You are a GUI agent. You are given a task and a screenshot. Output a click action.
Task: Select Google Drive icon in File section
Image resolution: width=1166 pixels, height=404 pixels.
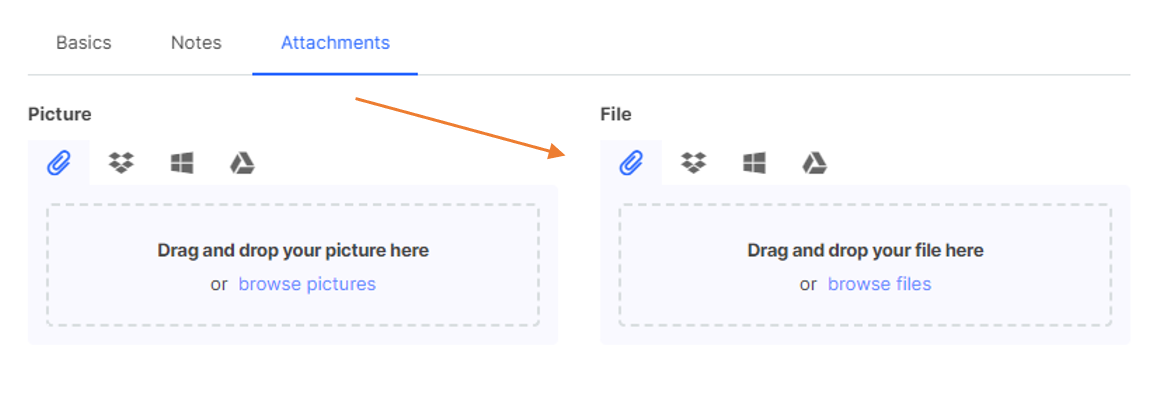coord(815,162)
